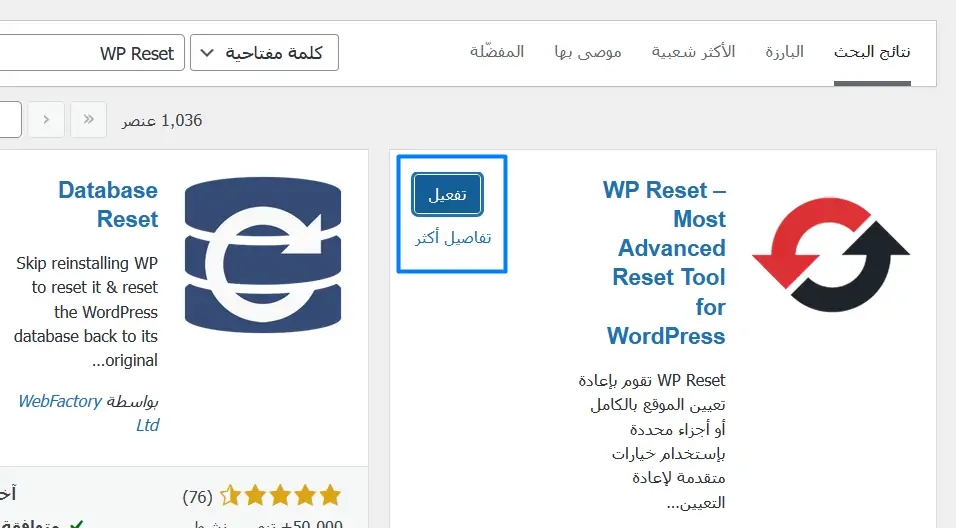
Task: Switch to the المفضّلة tab
Action: [x=497, y=52]
